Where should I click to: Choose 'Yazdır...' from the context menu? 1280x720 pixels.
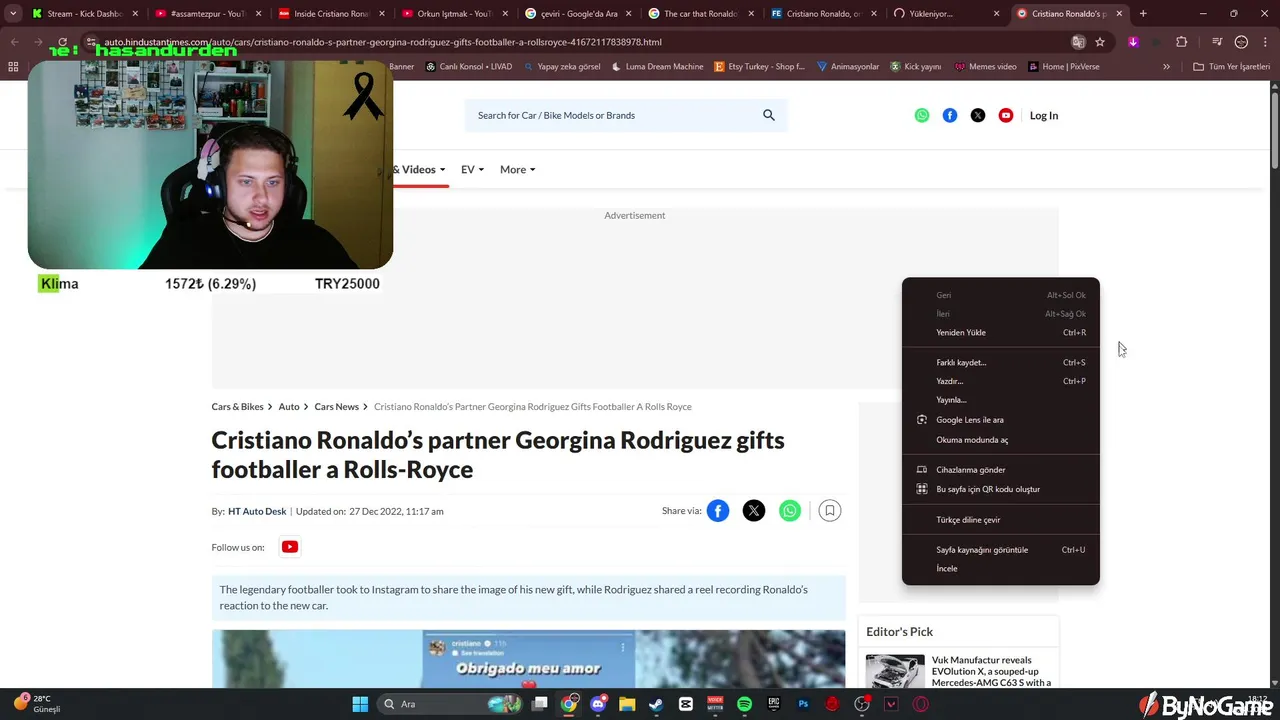click(1000, 381)
